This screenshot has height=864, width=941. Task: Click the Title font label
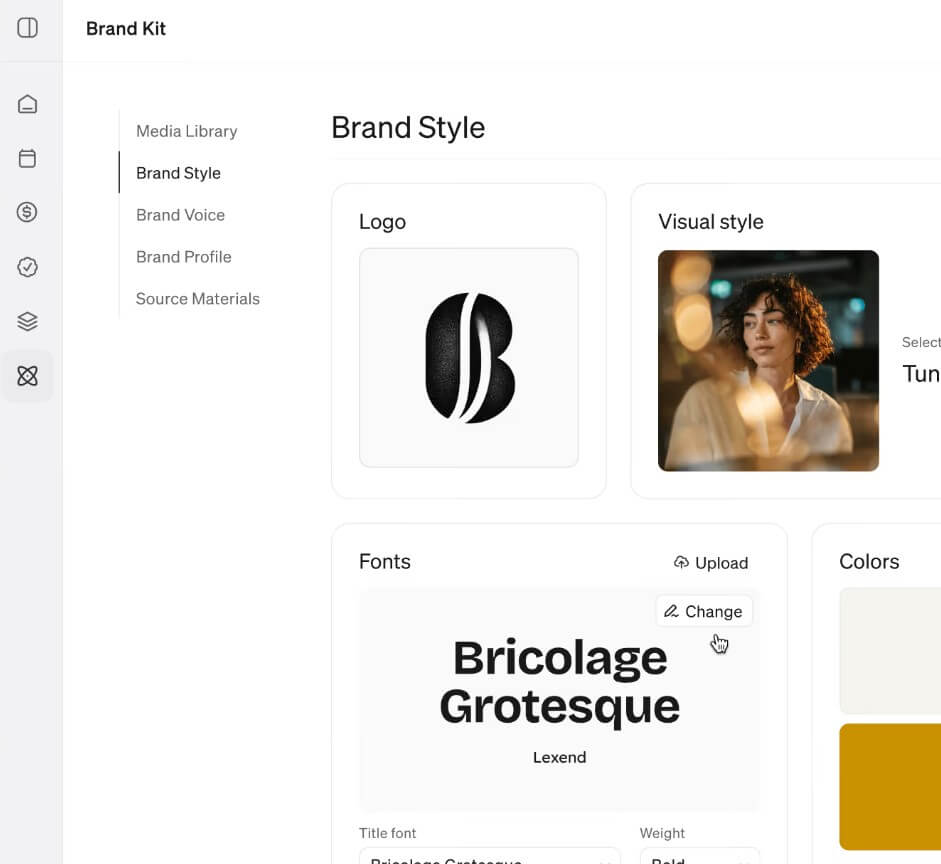coord(387,833)
